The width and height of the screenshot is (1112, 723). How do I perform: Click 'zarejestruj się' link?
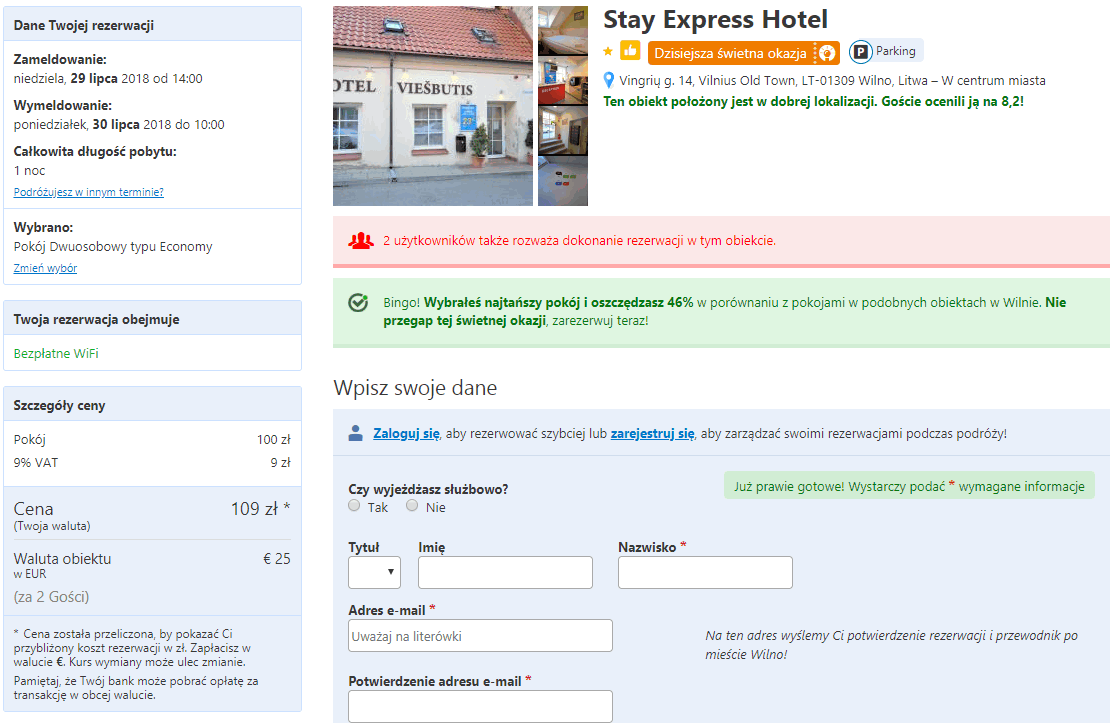coord(652,434)
